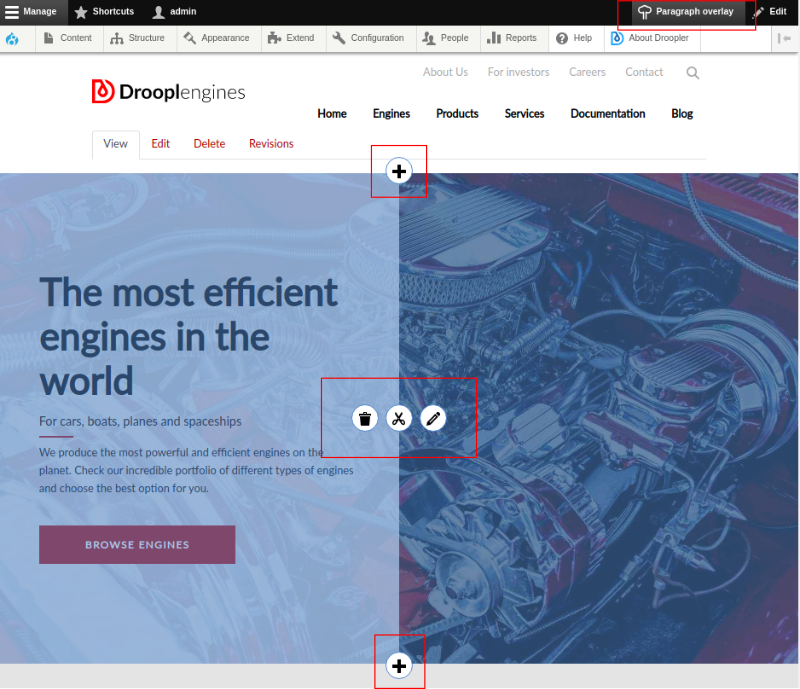Screen dimensions: 800x689
Task: Add a paragraph with the top plus icon
Action: tap(399, 171)
